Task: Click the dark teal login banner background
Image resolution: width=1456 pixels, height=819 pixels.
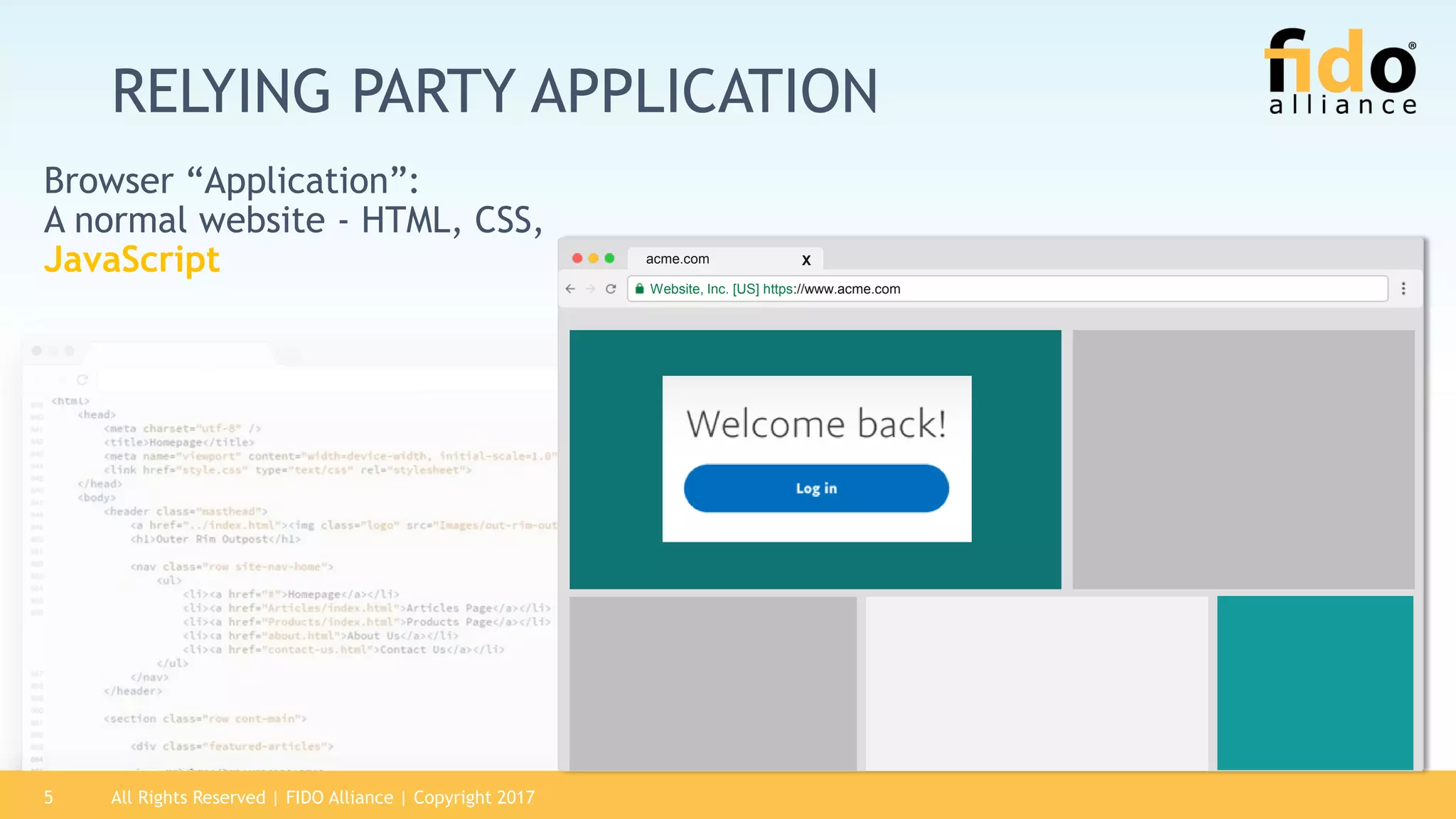Action: 615,459
